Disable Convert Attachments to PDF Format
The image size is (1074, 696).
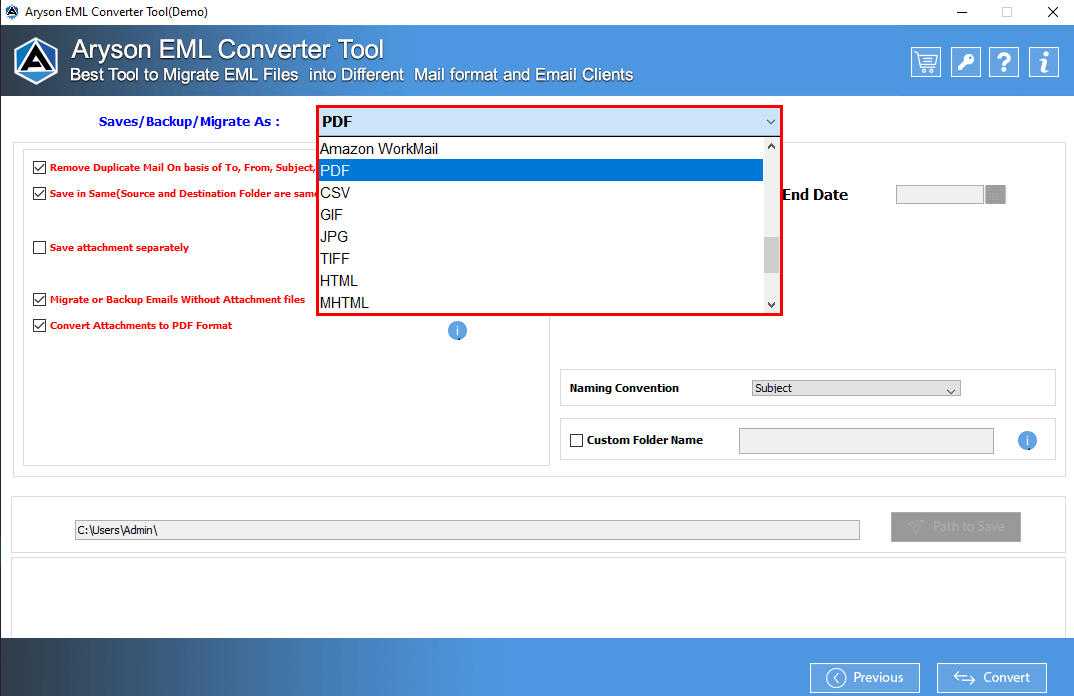[40, 325]
